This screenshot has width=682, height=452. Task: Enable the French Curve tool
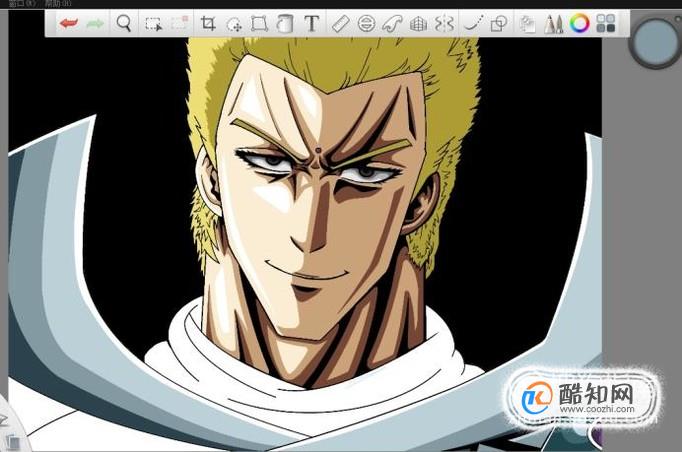(392, 23)
